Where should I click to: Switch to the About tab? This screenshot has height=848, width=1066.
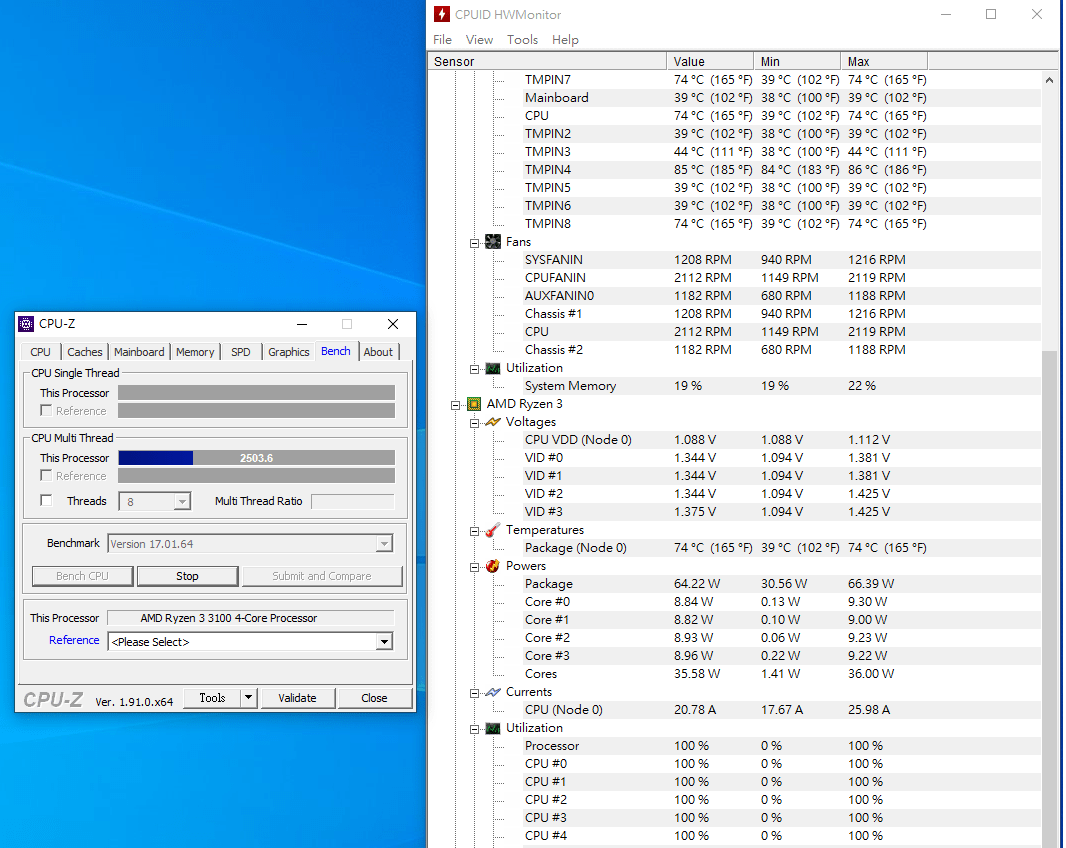378,352
